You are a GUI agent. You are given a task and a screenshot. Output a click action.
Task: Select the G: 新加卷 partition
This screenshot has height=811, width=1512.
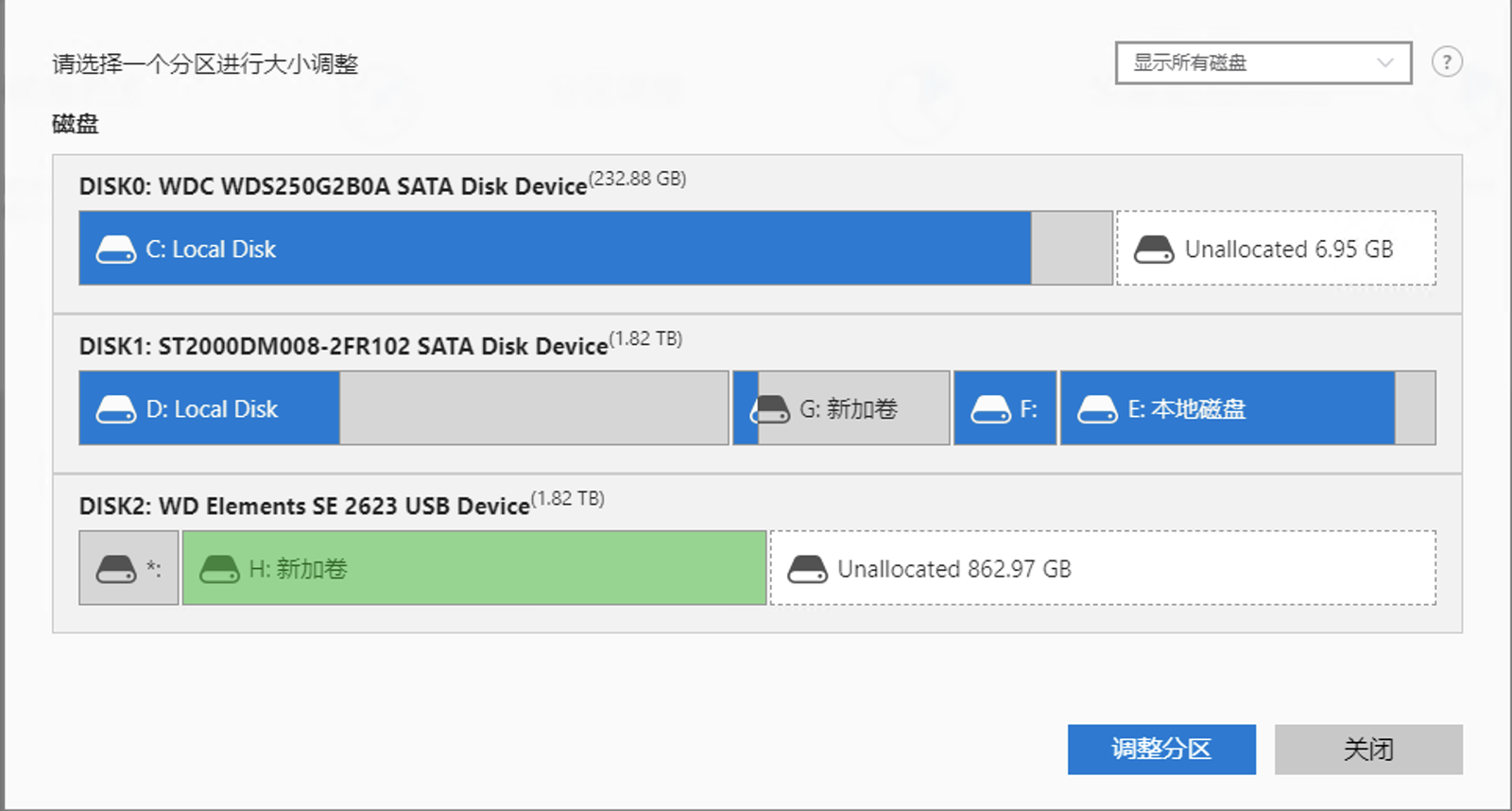pyautogui.click(x=841, y=407)
